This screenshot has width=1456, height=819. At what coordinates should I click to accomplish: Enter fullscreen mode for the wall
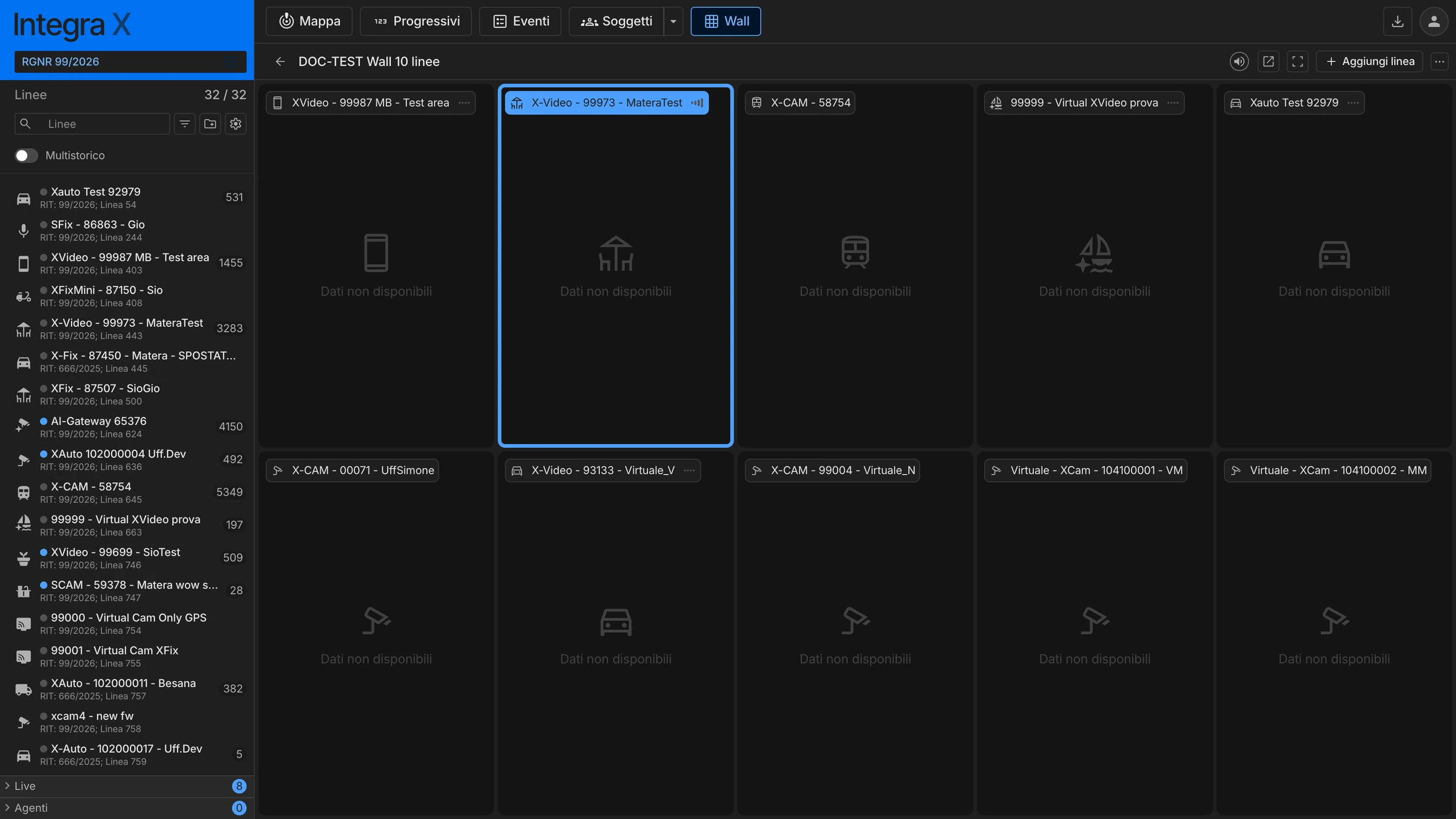pyautogui.click(x=1297, y=61)
